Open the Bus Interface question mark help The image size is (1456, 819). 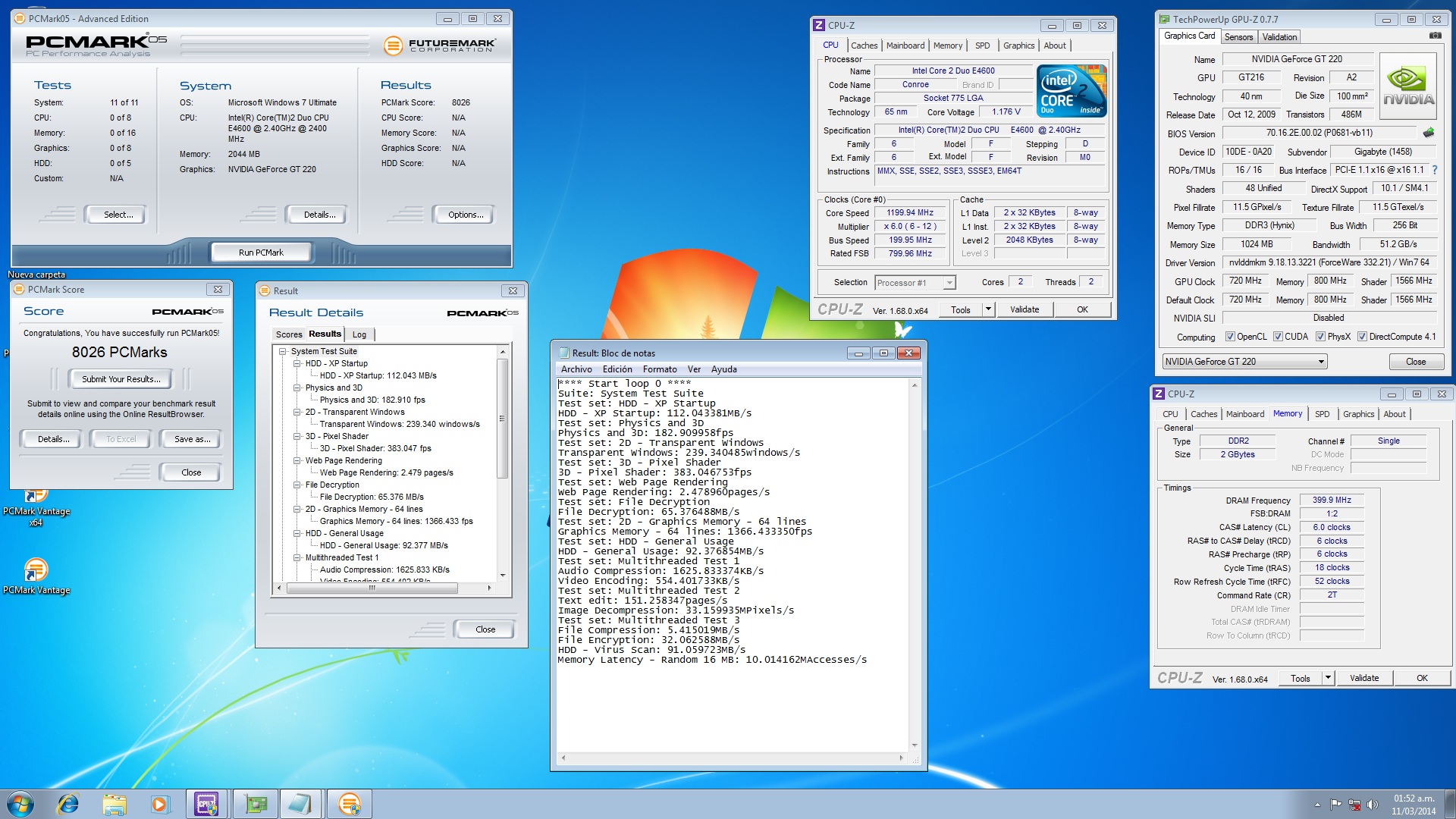pos(1435,170)
